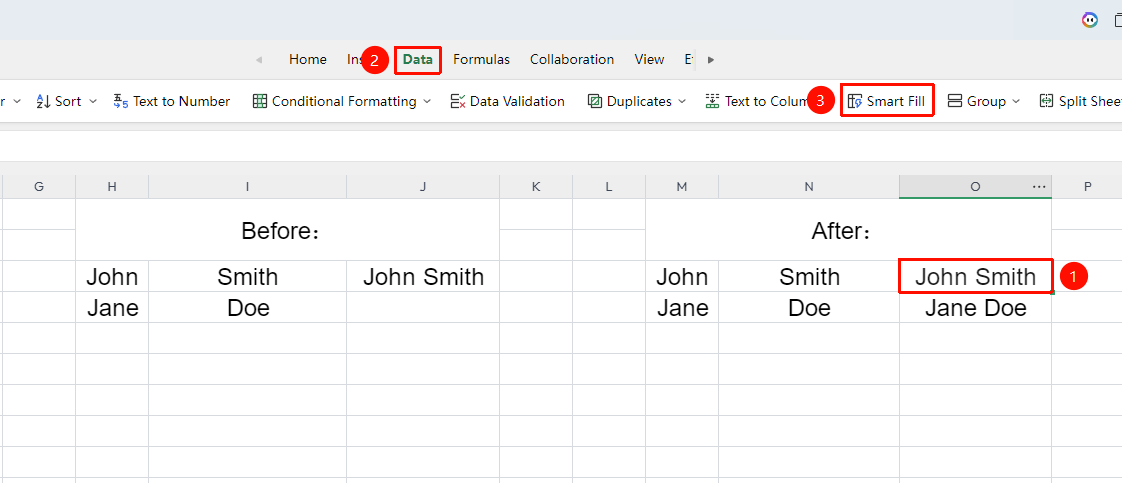Viewport: 1122px width, 483px height.
Task: Select column J header
Action: (x=423, y=187)
